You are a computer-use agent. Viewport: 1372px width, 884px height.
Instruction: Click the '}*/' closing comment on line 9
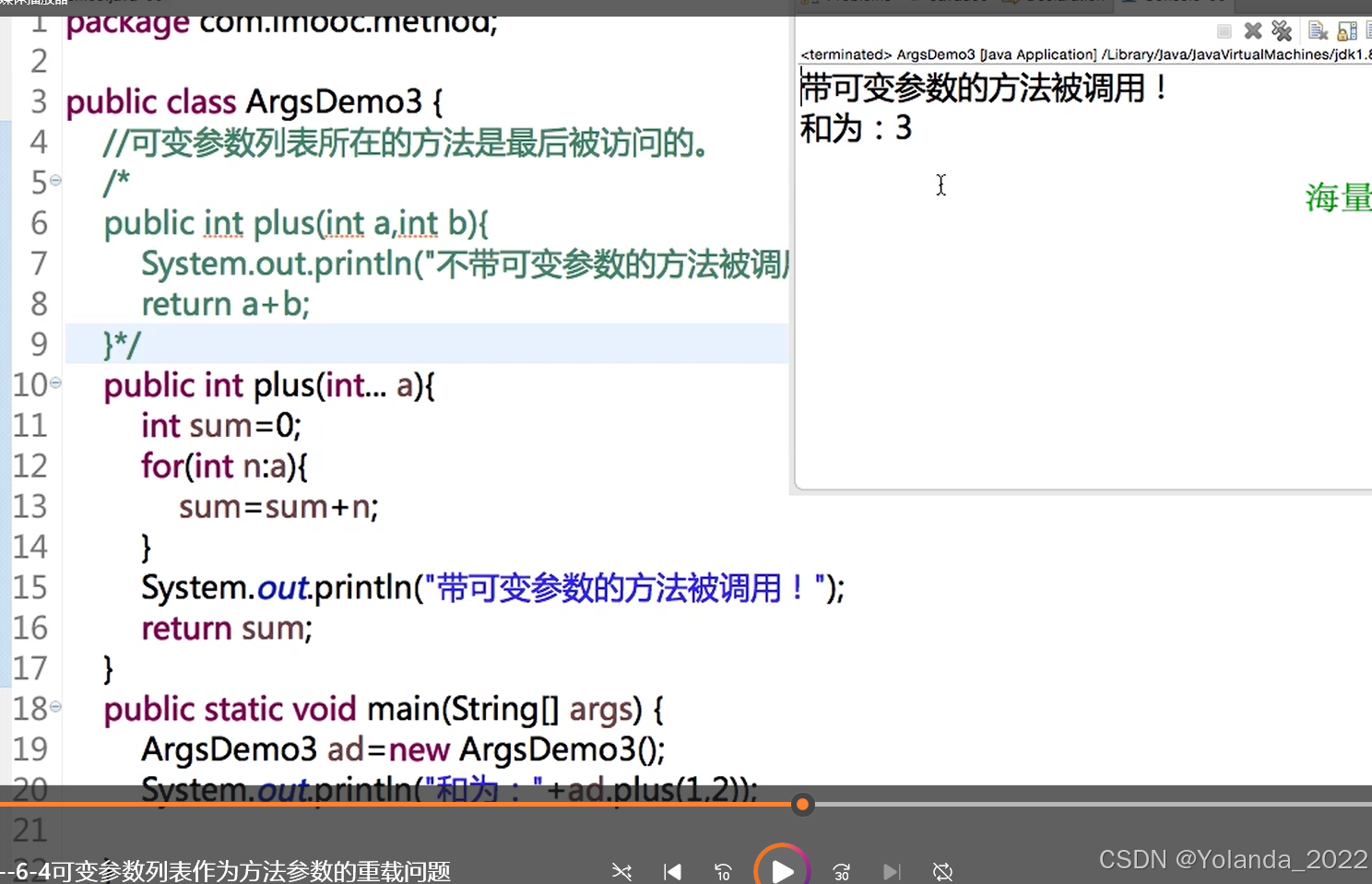(x=122, y=345)
